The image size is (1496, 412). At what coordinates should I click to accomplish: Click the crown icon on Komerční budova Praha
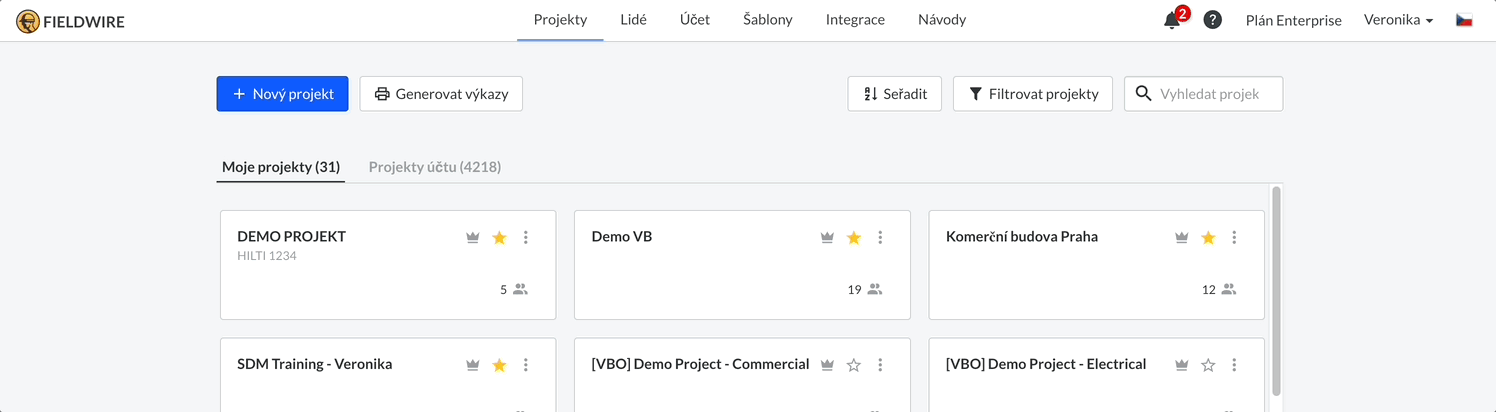click(x=1181, y=237)
